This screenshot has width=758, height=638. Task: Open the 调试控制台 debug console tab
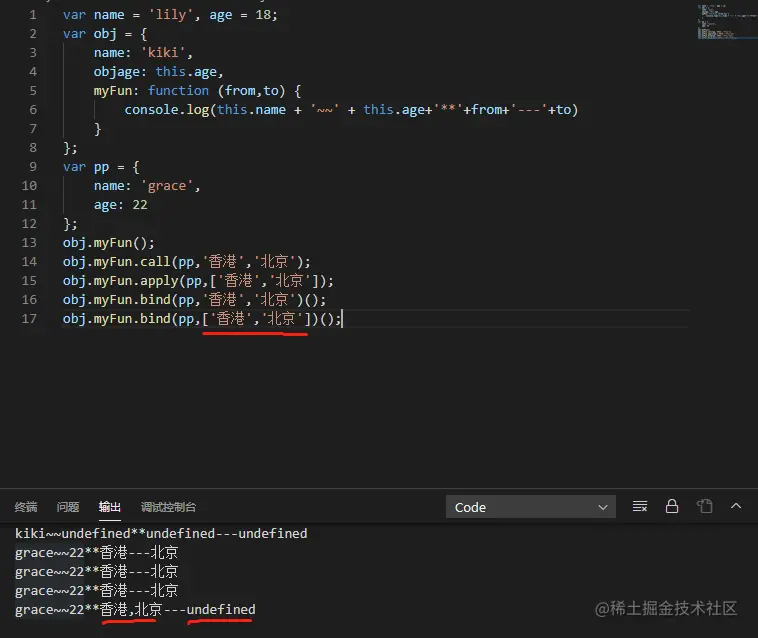168,507
